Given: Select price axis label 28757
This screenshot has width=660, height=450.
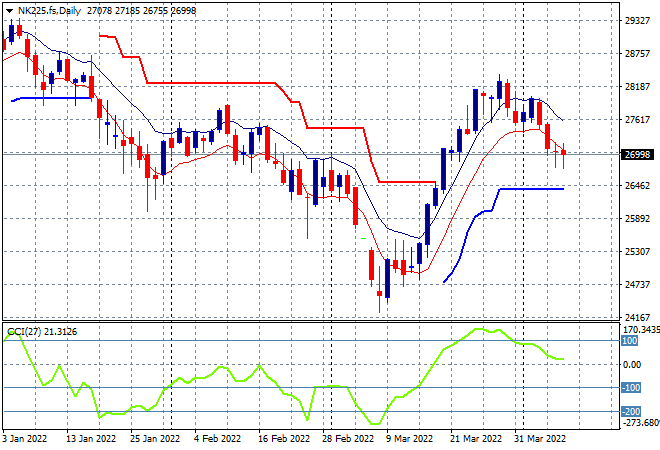Looking at the screenshot, I should coord(637,53).
